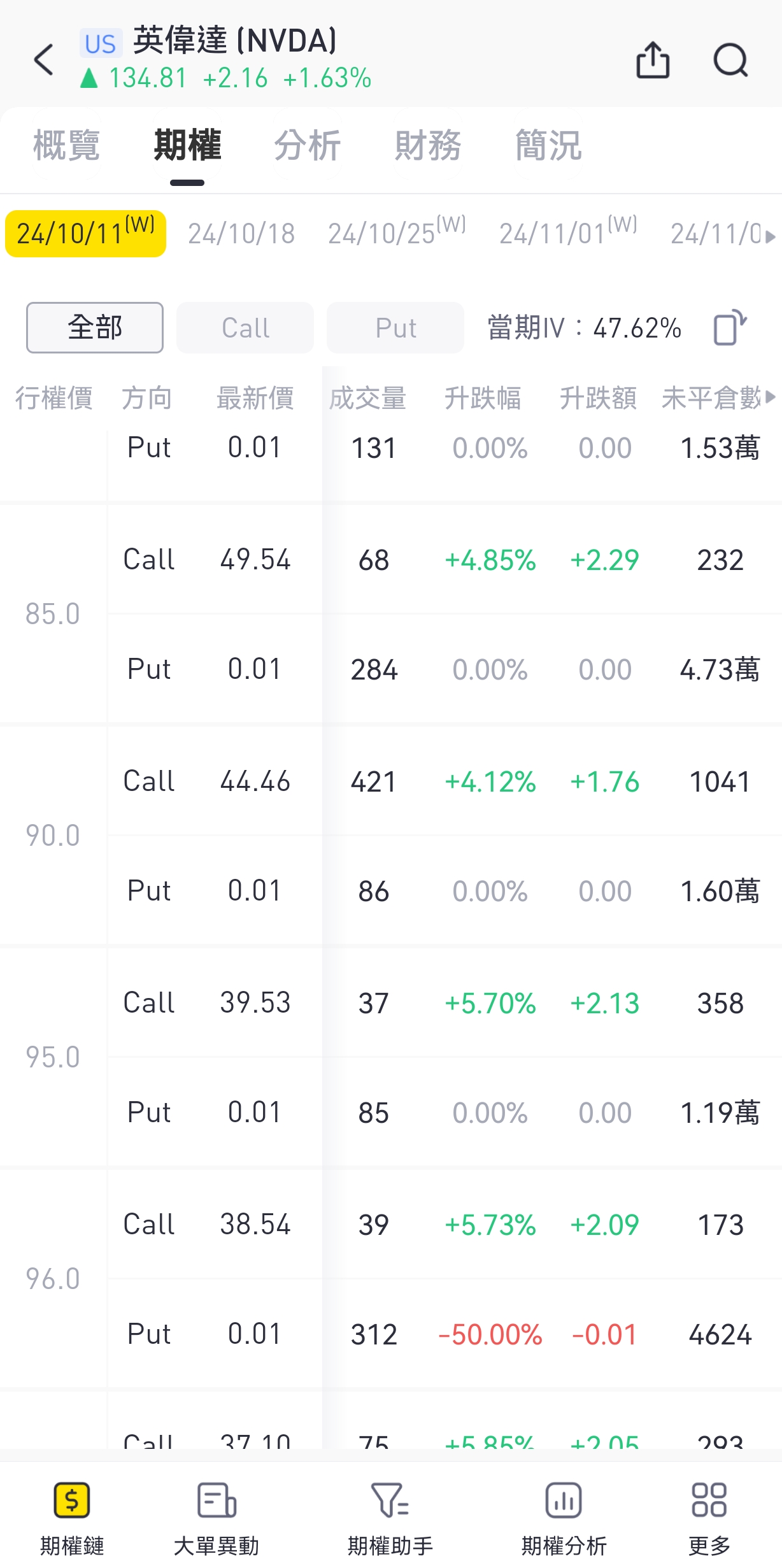This screenshot has width=782, height=1568.
Task: Tap the back arrow icon
Action: click(43, 61)
